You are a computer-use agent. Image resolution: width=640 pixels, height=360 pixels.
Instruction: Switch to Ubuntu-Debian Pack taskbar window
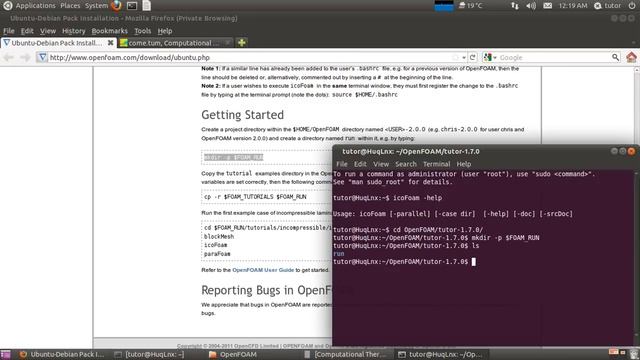62,354
